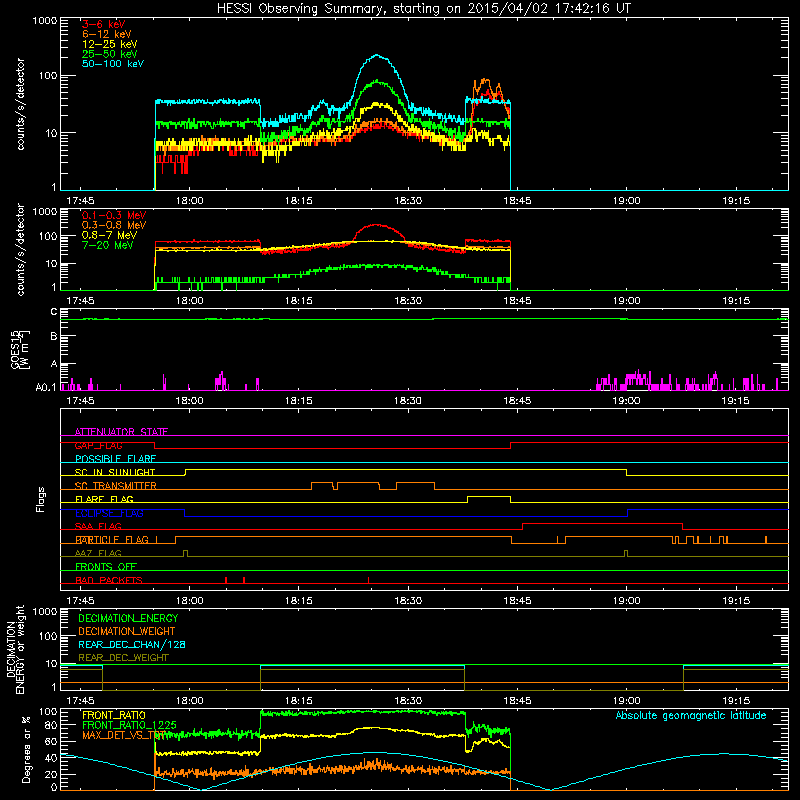Click the 50-100 keV peak near 18:25
Screen dimensions: 800x800
(377, 55)
